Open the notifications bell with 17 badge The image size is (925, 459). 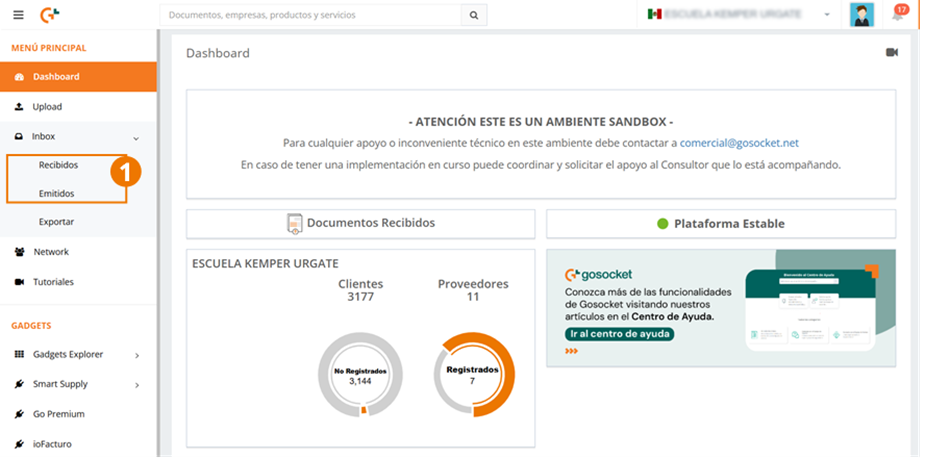(x=898, y=14)
